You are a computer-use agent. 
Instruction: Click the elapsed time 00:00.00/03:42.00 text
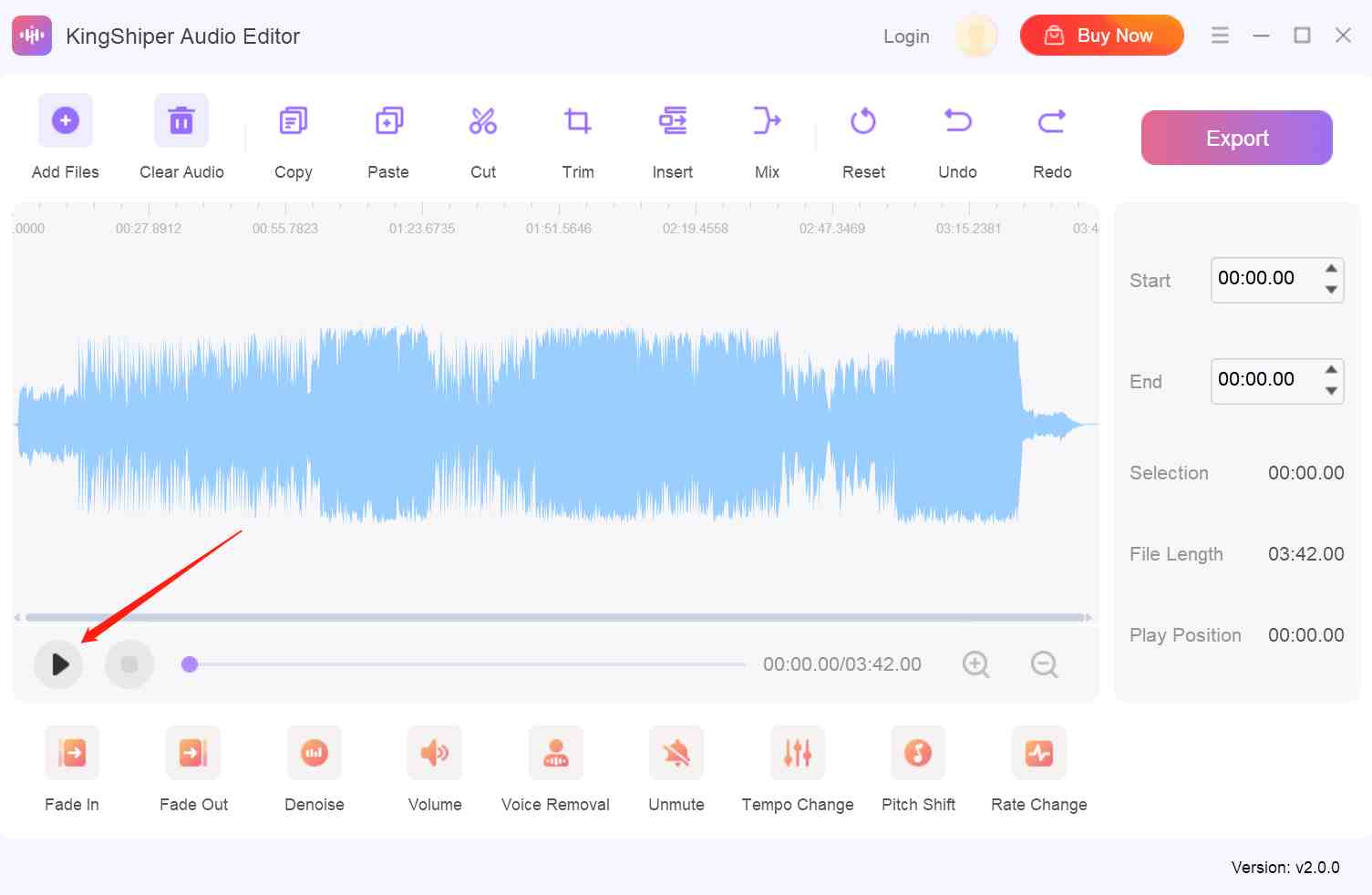[x=842, y=664]
